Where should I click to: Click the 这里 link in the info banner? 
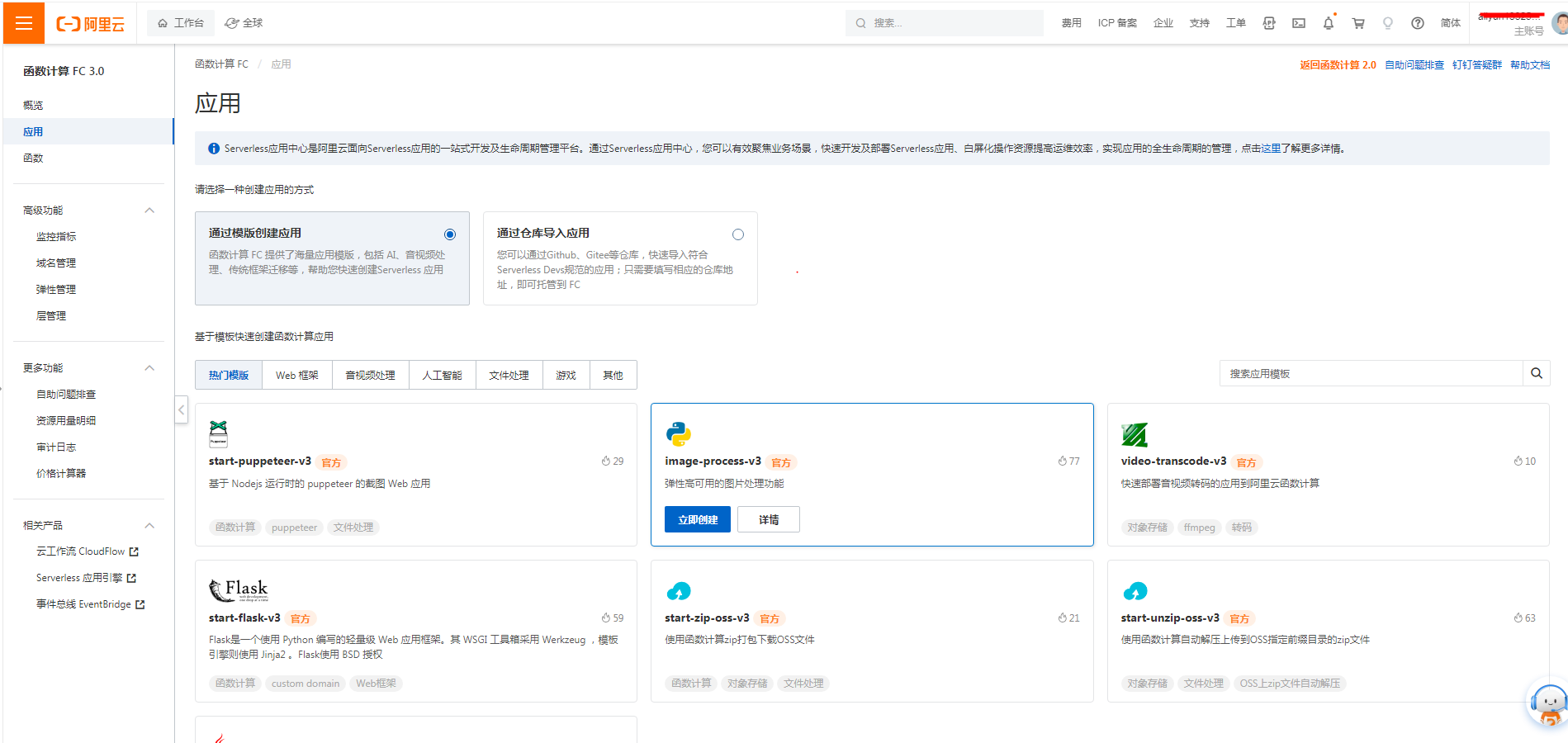point(1271,149)
